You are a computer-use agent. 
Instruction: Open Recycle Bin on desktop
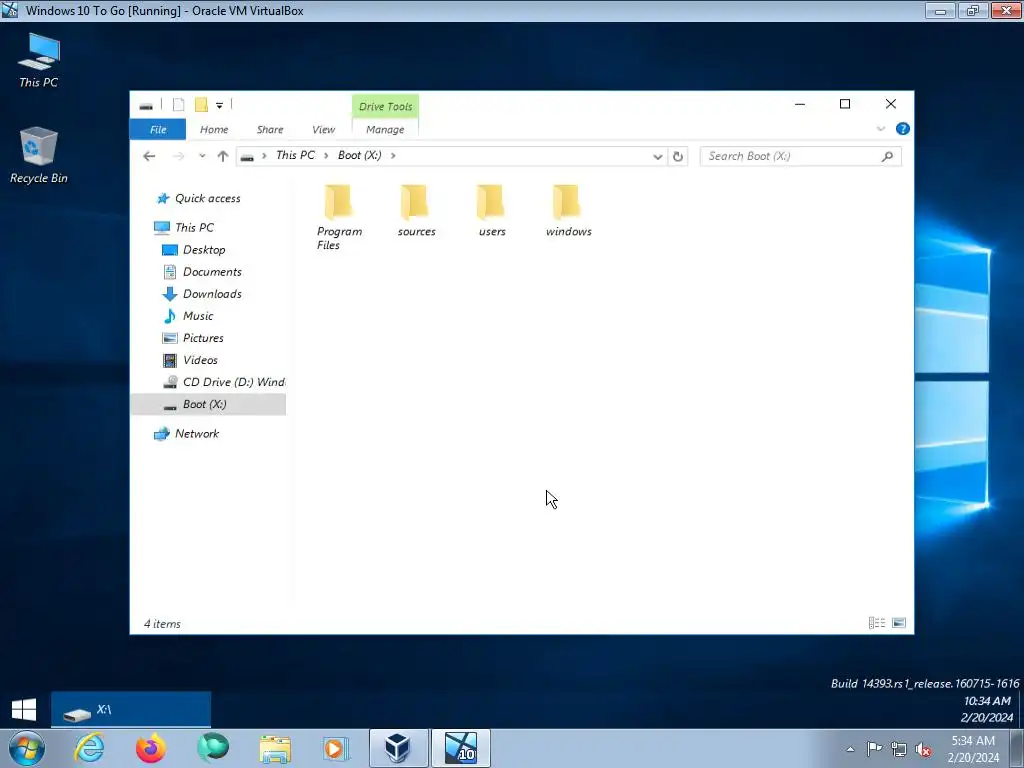39,155
